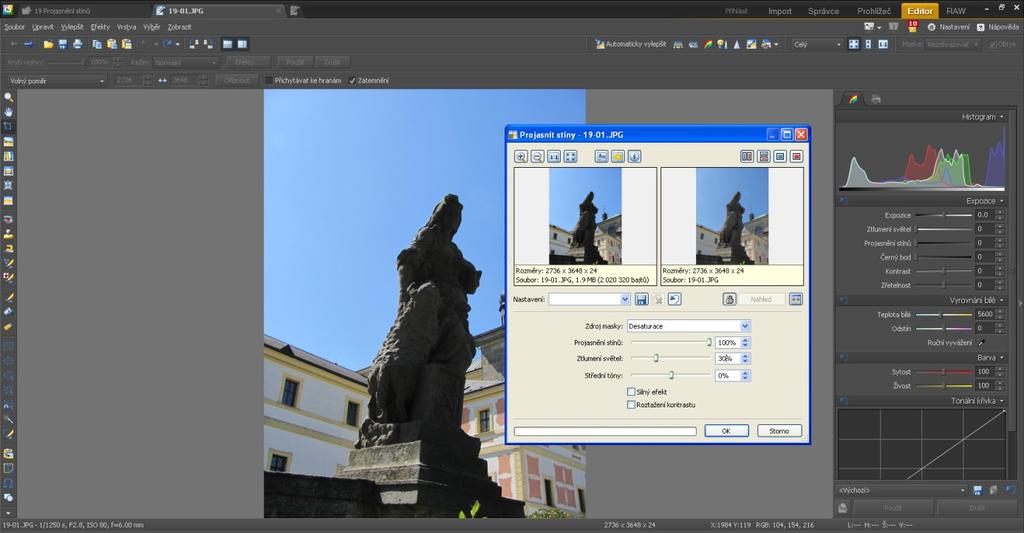Toggle overexposure highlight icon in dialog
Screen dimensions: 1024x533
618,157
